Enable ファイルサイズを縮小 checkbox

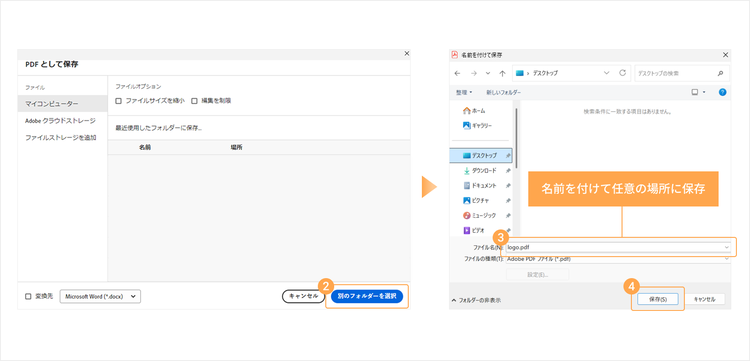coord(118,101)
